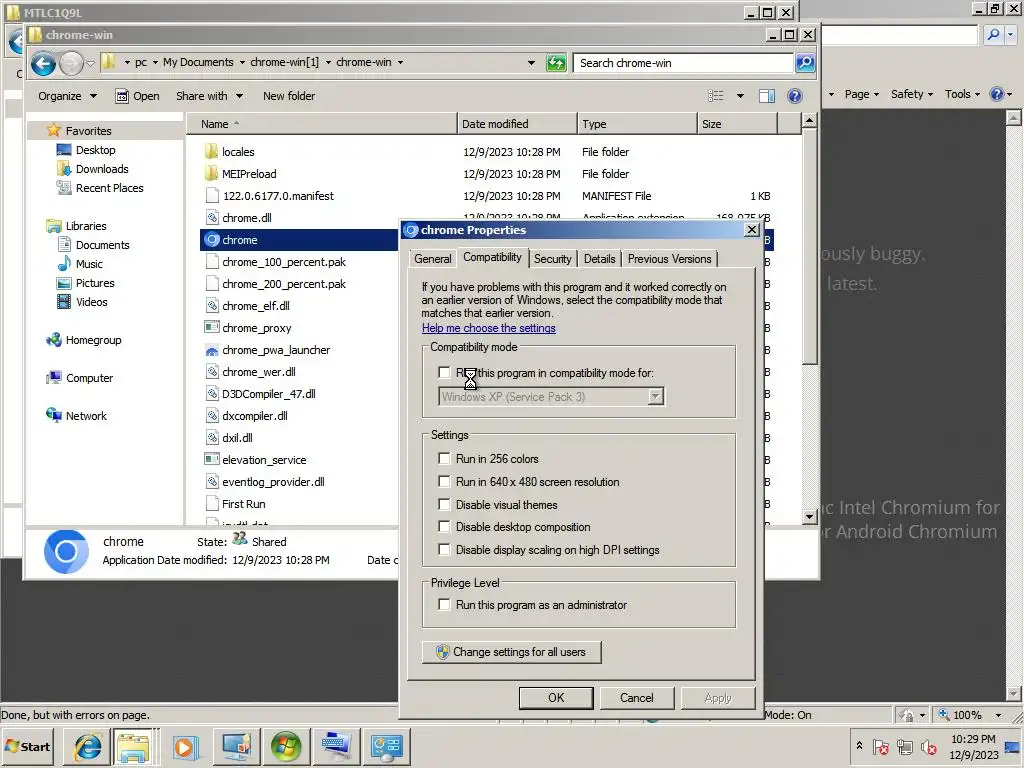The width and height of the screenshot is (1024, 768).
Task: Open Windows Media Player taskbar icon
Action: click(185, 746)
